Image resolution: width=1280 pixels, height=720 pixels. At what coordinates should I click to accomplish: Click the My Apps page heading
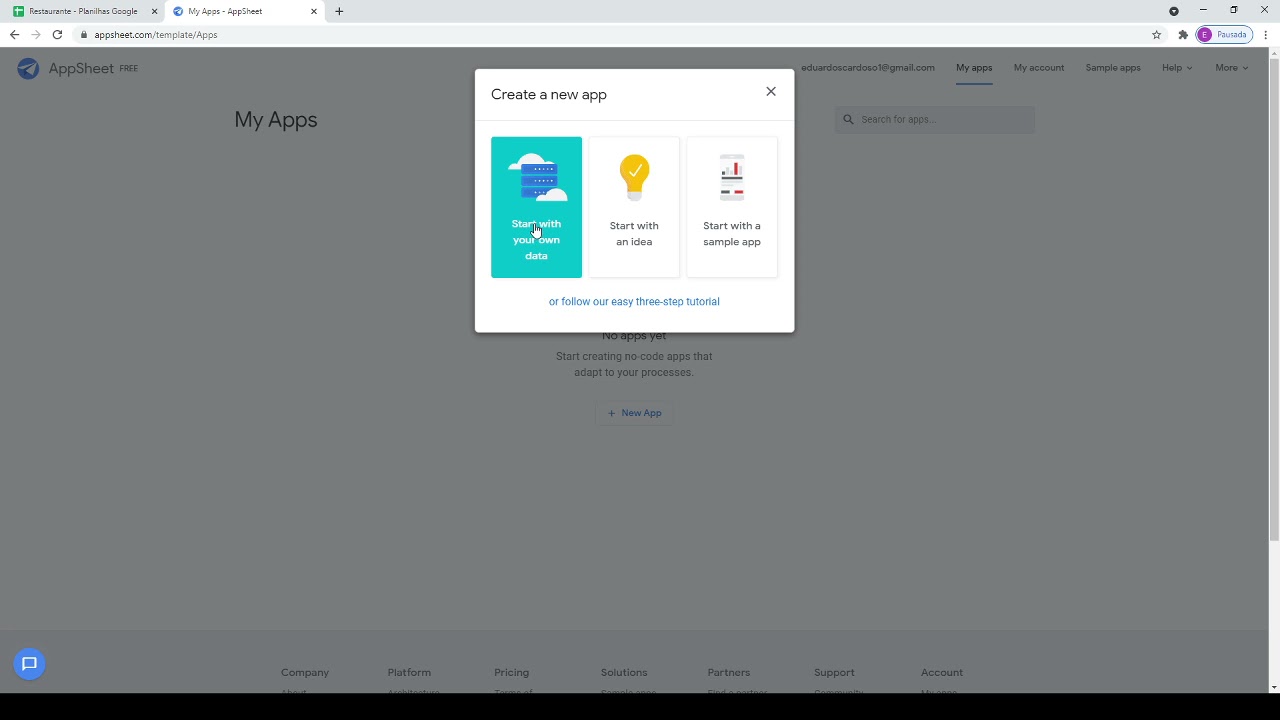(276, 120)
